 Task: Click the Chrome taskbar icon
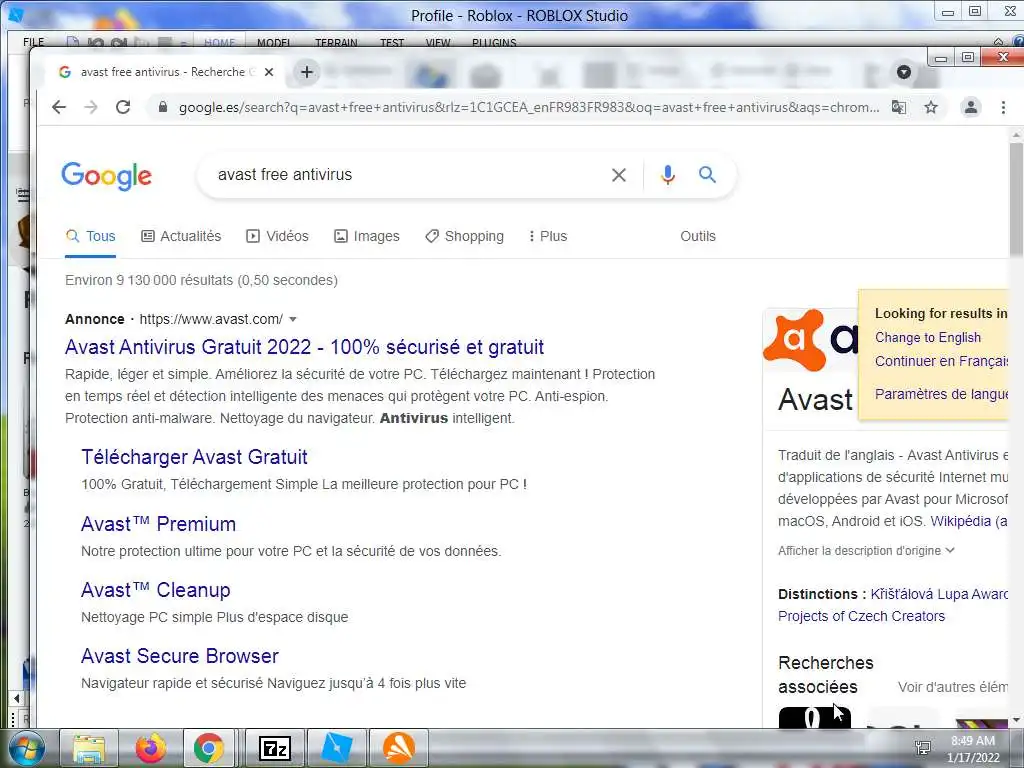[208, 748]
